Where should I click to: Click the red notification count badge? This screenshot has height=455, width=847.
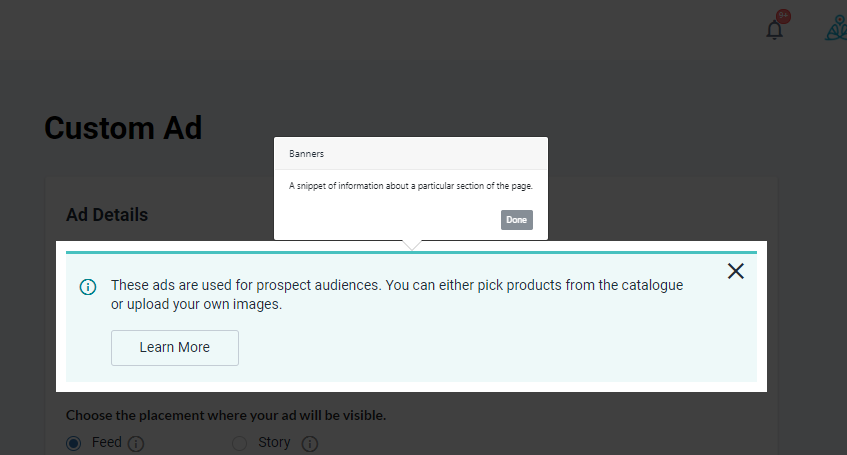pos(783,16)
